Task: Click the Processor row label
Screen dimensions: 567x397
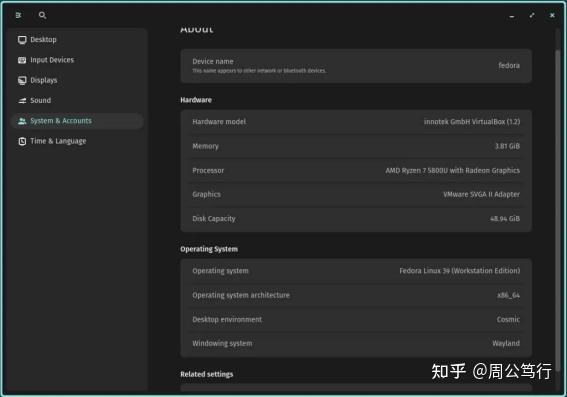Action: [x=208, y=170]
